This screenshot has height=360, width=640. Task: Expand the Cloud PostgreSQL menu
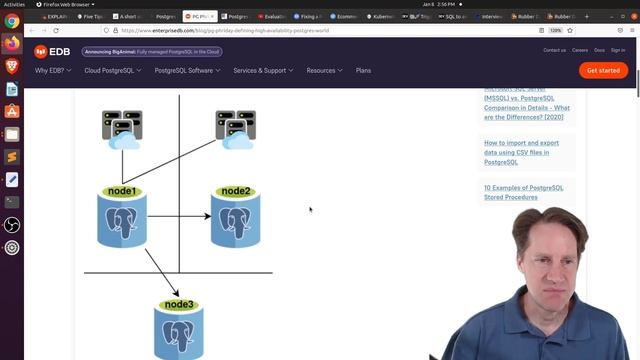tap(113, 71)
